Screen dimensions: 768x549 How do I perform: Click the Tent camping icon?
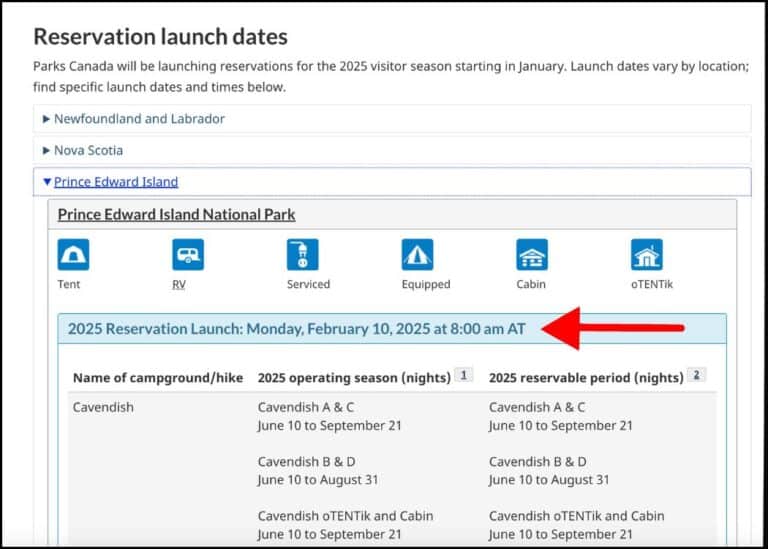coord(73,255)
